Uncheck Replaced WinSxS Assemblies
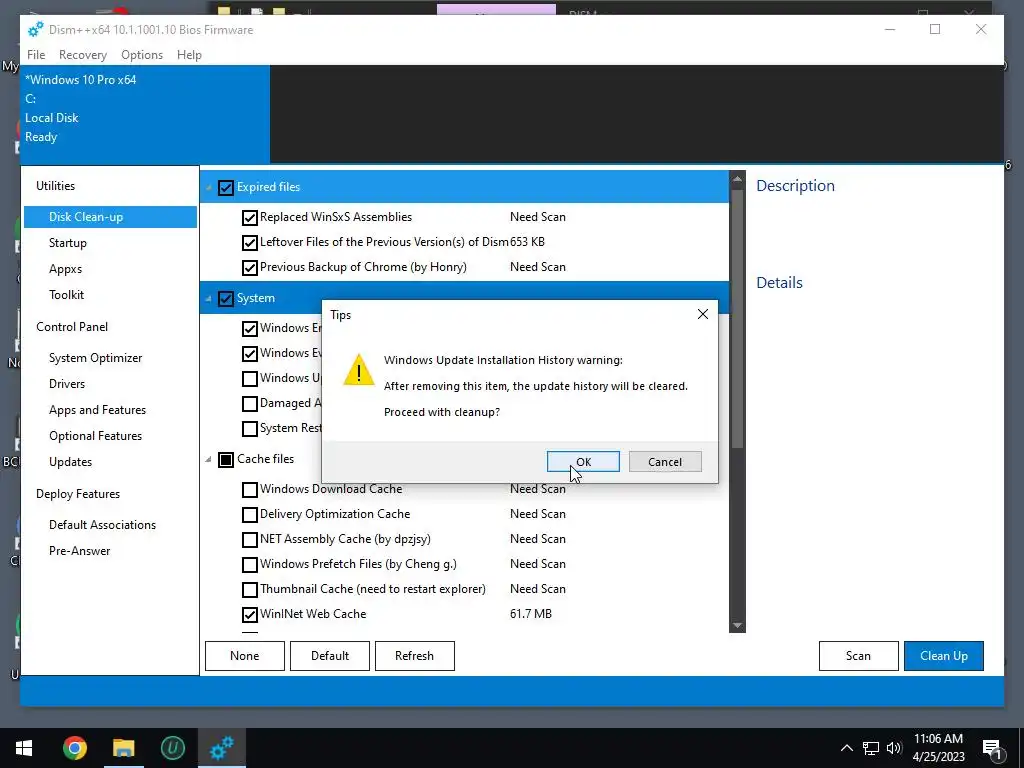This screenshot has height=768, width=1024. point(249,217)
